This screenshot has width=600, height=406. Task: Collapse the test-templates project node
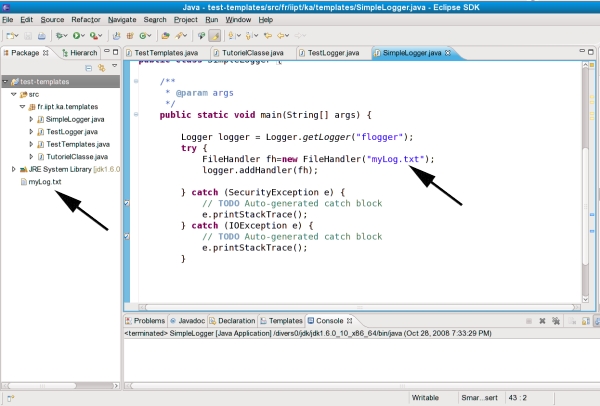click(x=7, y=81)
